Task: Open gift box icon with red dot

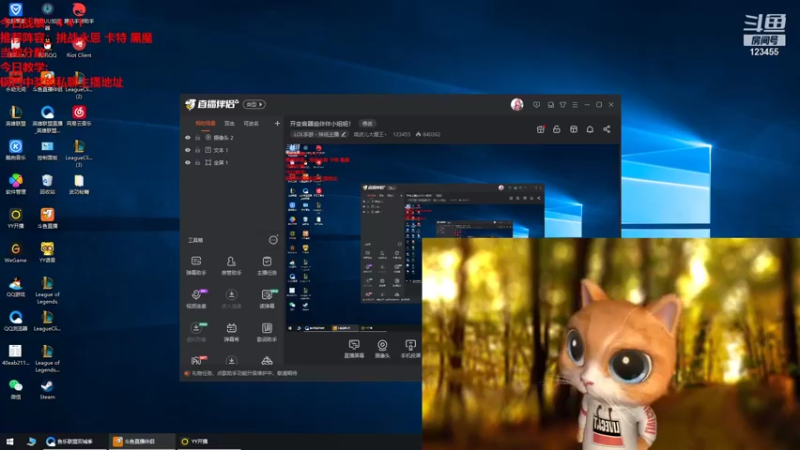Action: pos(541,129)
